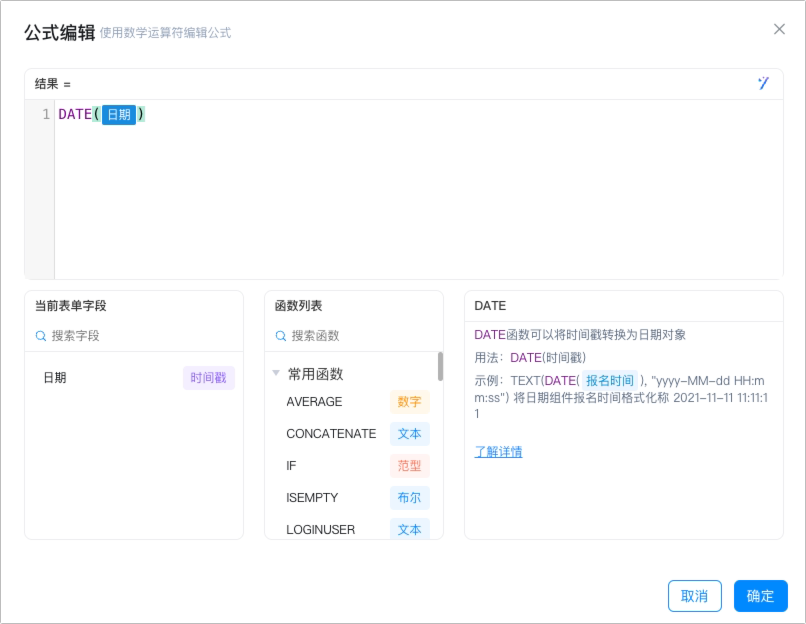Click the 时间戳 type tag
This screenshot has height=624, width=806.
tap(209, 378)
